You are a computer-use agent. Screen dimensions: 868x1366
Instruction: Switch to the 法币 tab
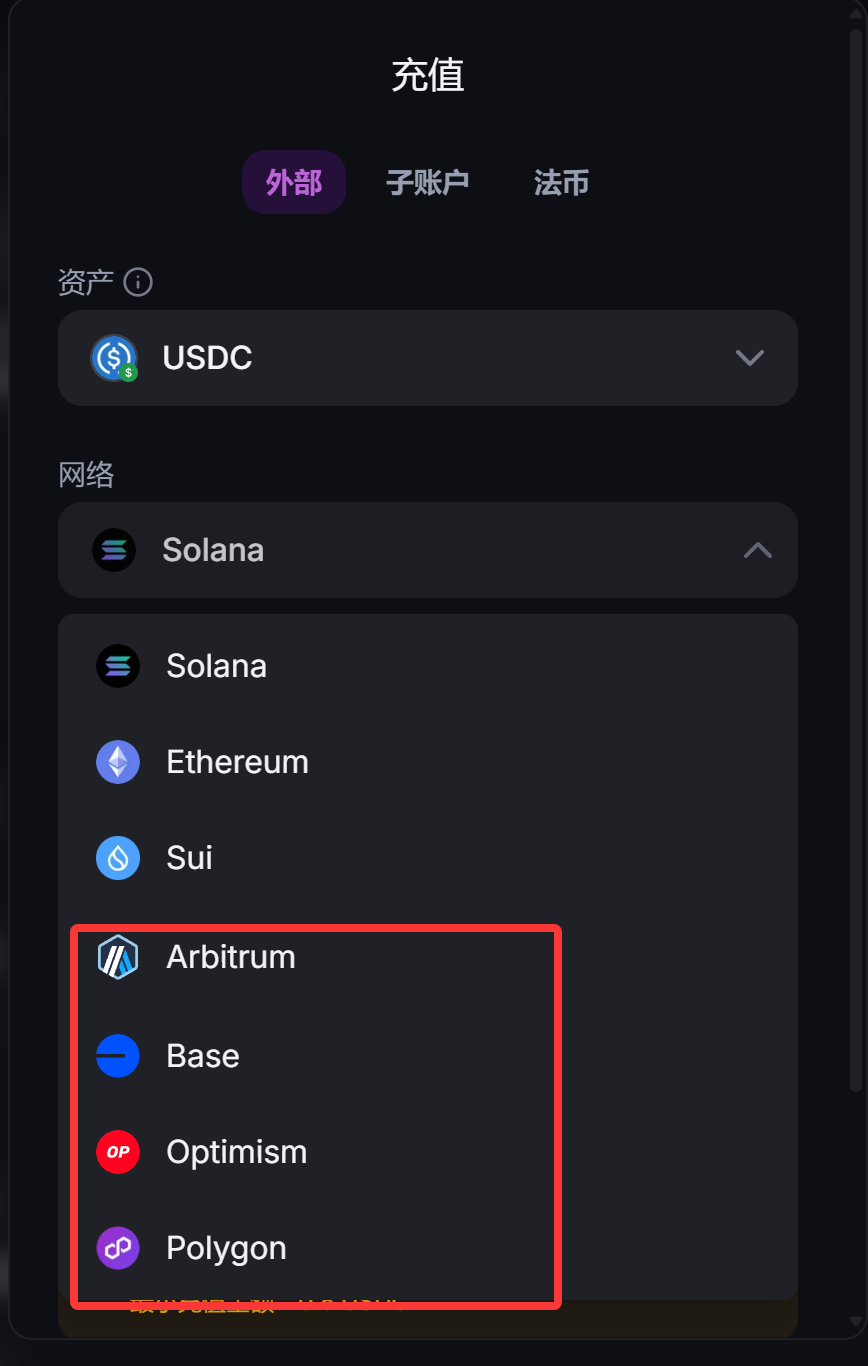(561, 183)
